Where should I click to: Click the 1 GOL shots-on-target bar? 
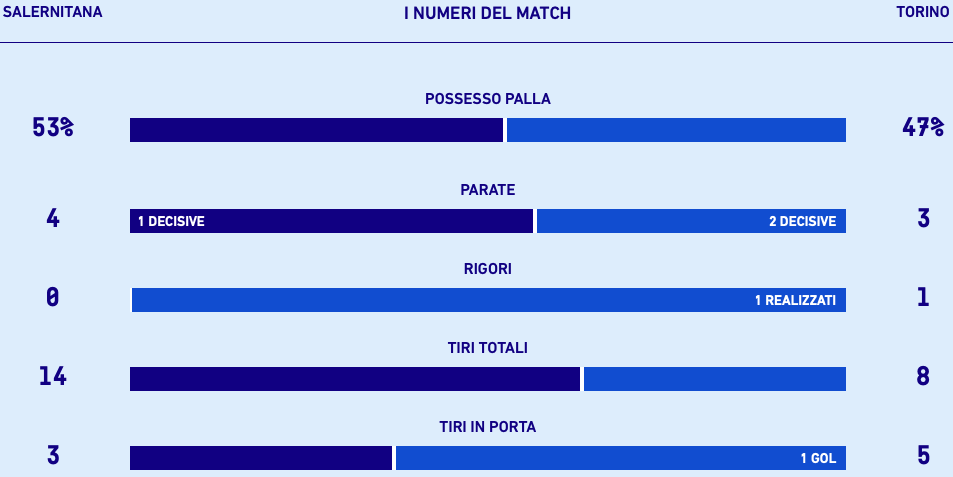pos(621,458)
